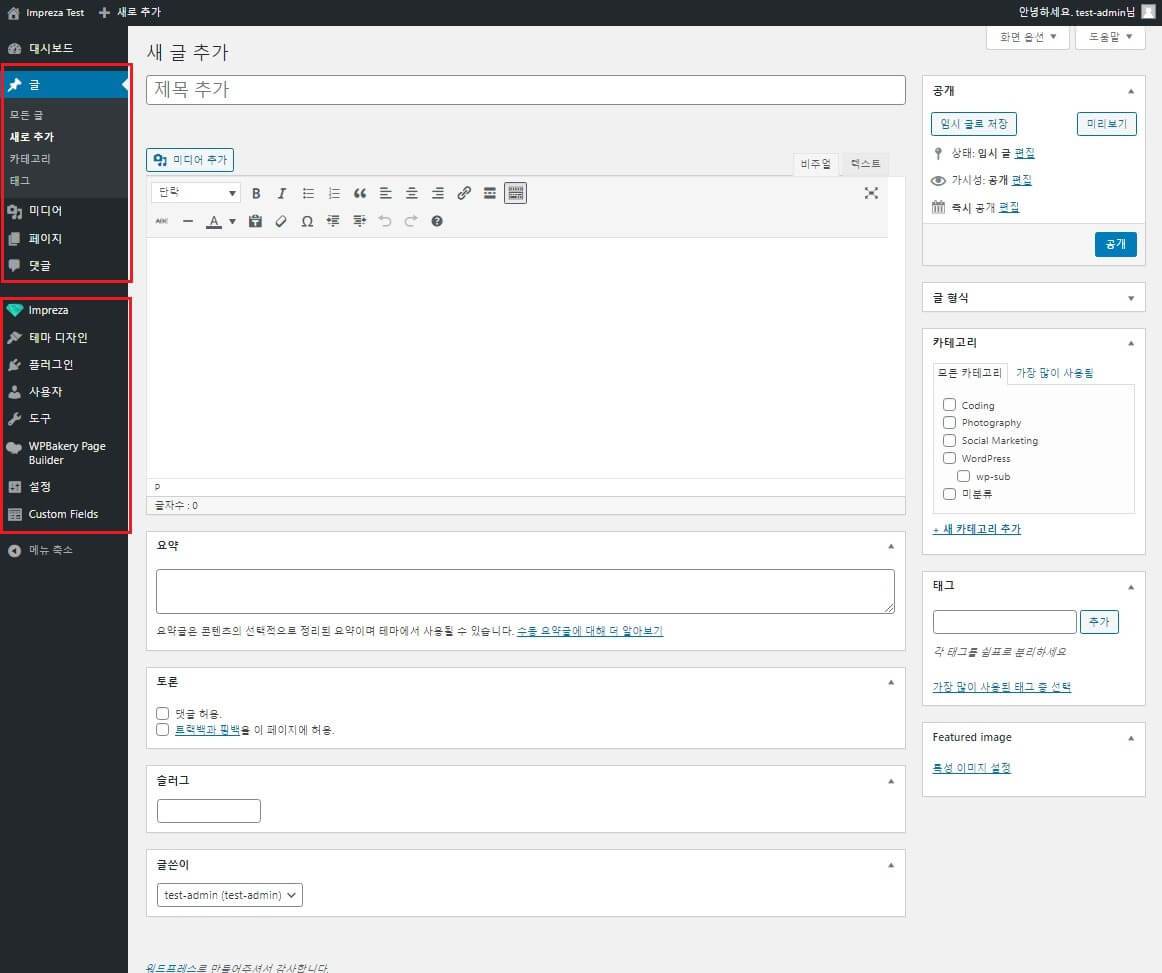
Task: Click the 특성 이미지 설정 link
Action: 972,768
